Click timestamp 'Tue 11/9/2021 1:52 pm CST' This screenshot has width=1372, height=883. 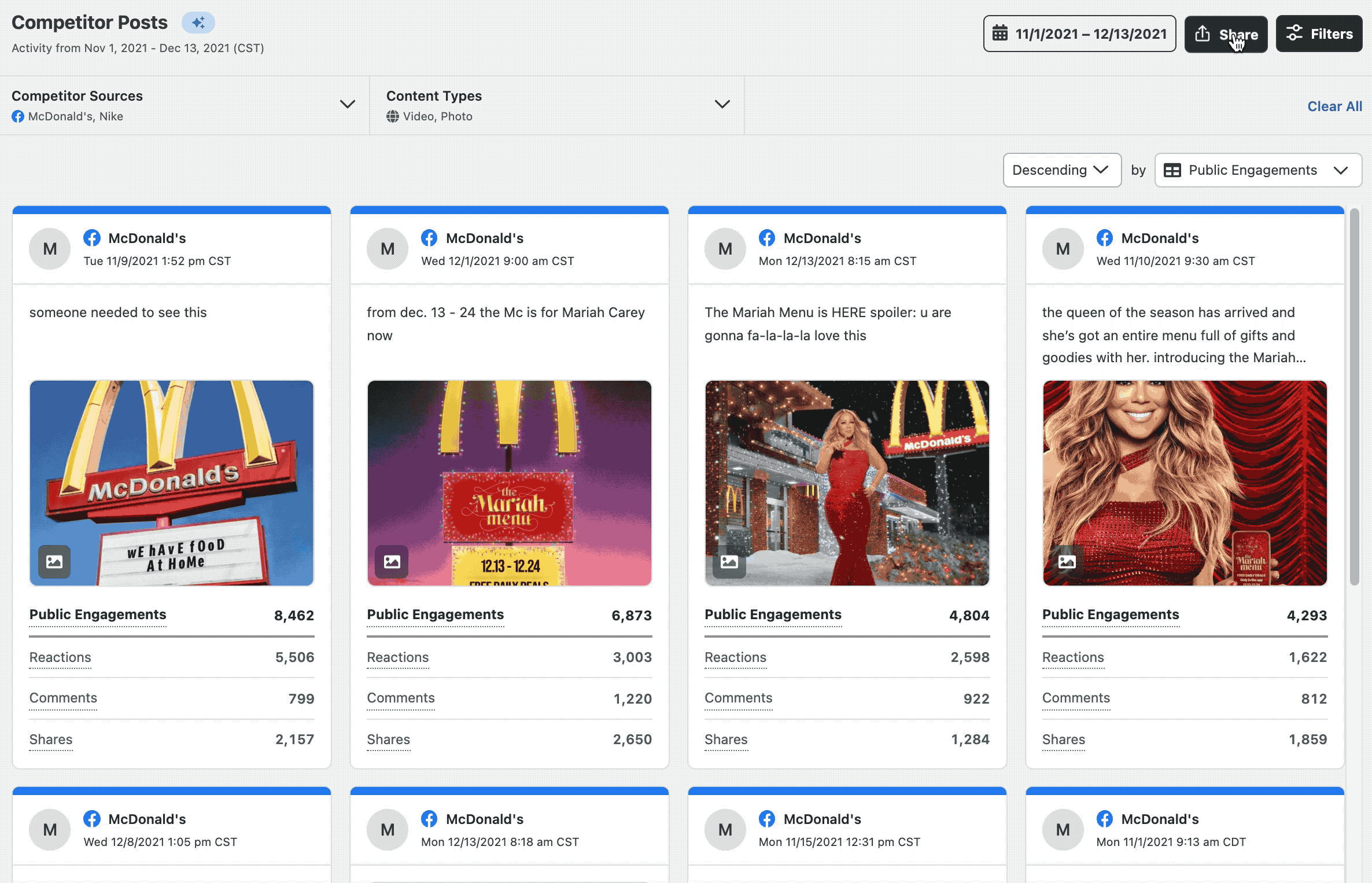click(x=157, y=261)
